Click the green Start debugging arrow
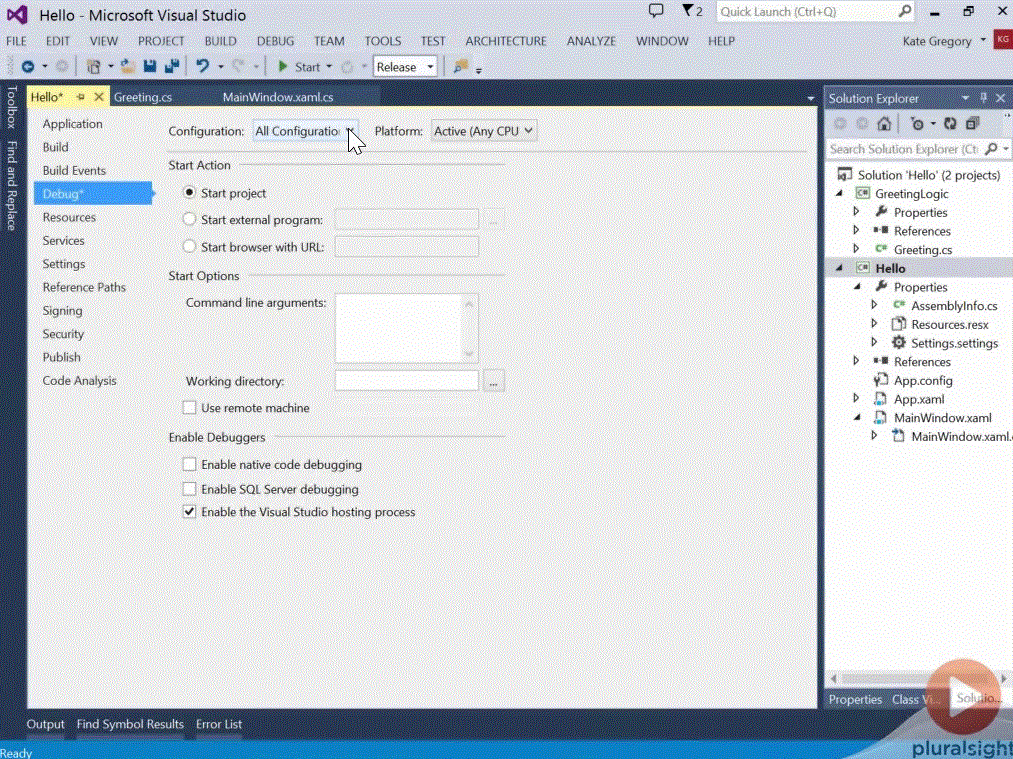1013x759 pixels. (282, 67)
